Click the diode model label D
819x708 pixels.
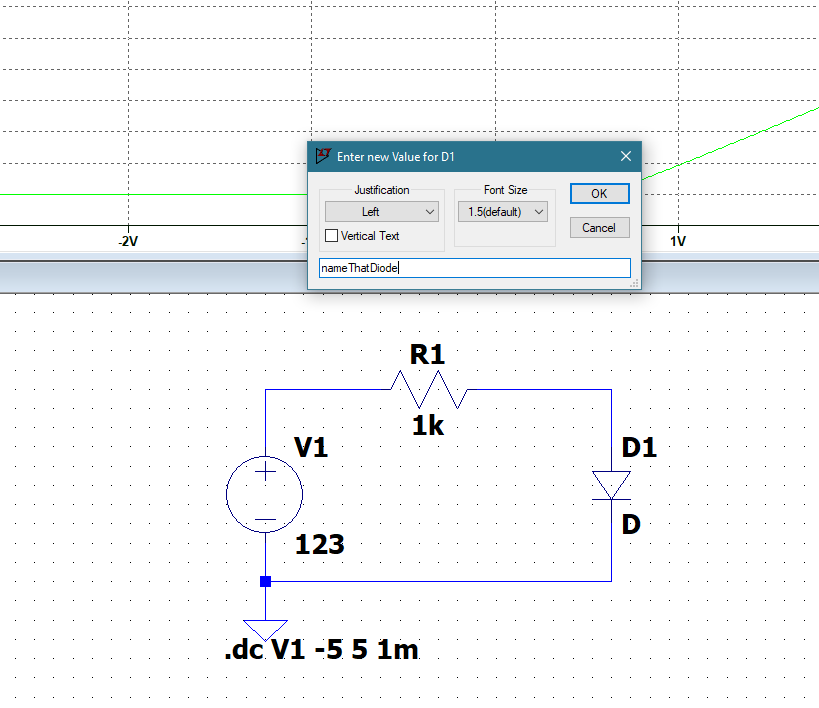click(x=630, y=524)
